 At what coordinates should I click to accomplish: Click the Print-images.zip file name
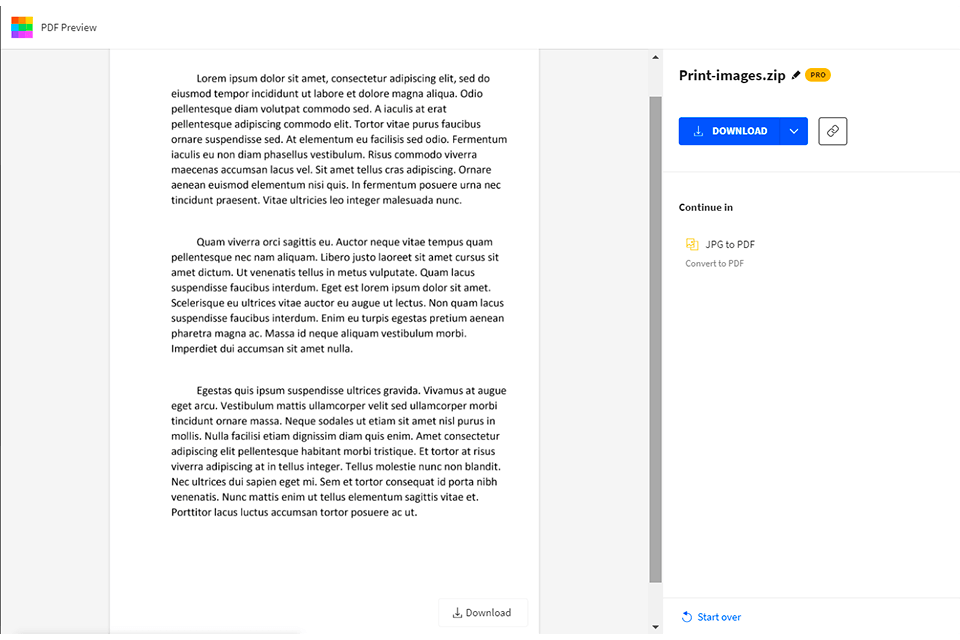pos(732,75)
